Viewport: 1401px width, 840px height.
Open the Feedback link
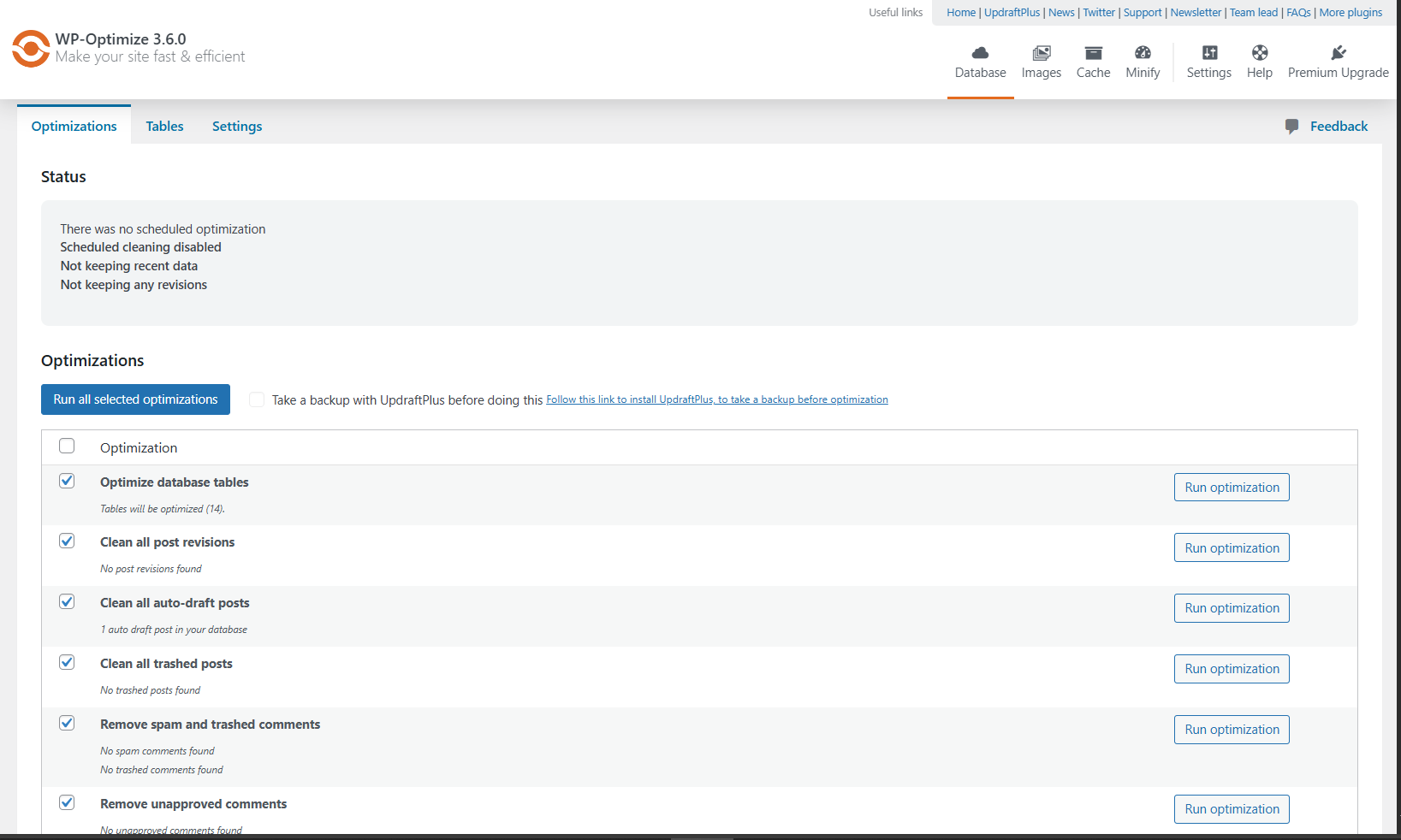point(1339,127)
